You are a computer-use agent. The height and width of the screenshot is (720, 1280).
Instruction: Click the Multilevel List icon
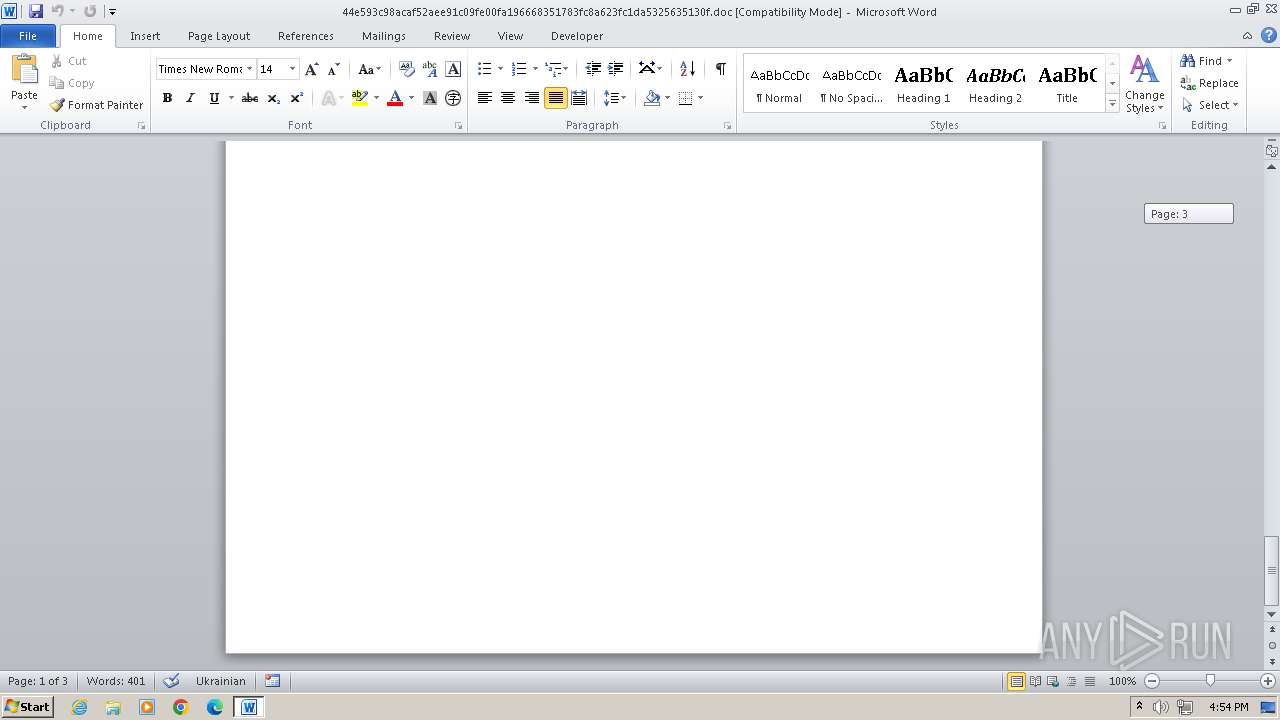(x=553, y=69)
